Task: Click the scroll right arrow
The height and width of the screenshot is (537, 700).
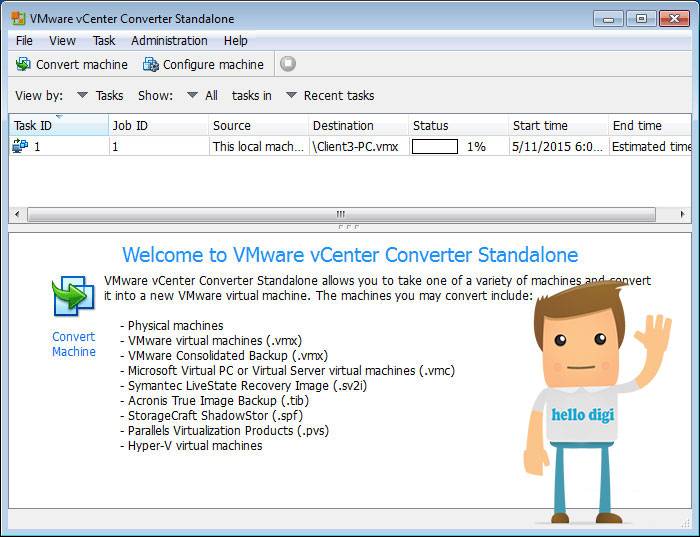Action: coord(683,214)
